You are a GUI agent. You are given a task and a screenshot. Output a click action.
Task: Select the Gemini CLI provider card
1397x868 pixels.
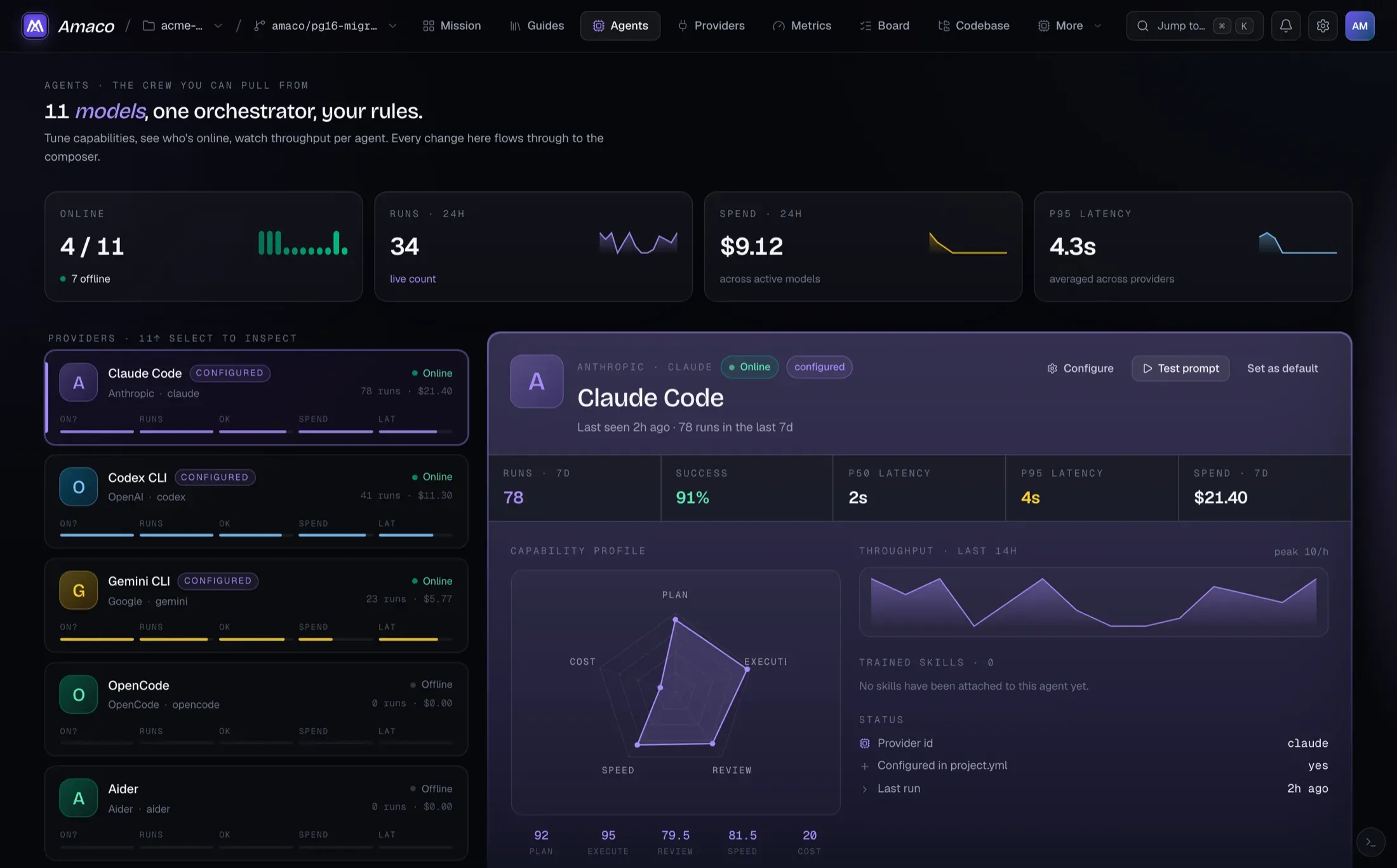click(257, 605)
